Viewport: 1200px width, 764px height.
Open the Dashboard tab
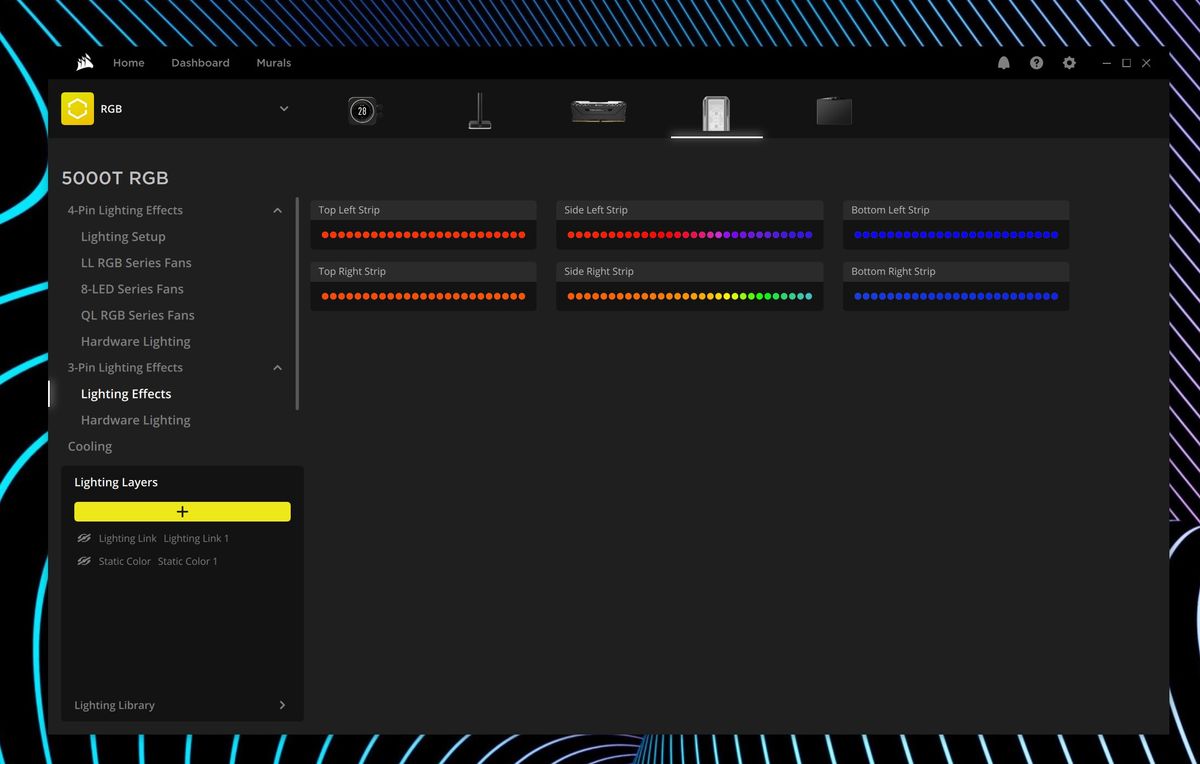(x=200, y=62)
